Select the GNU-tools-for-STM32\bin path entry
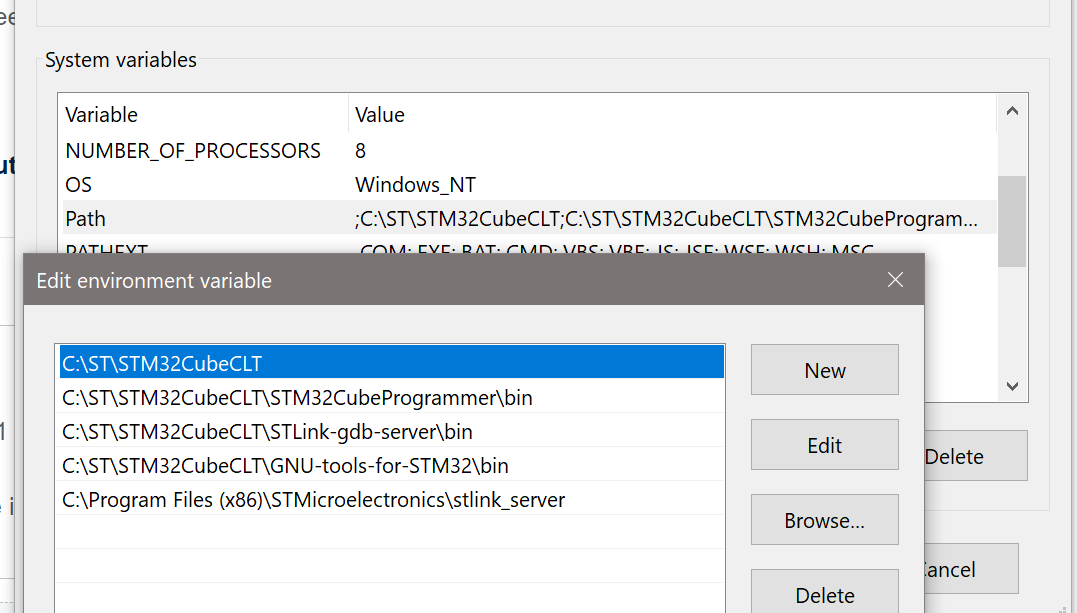The height and width of the screenshot is (613, 1077). point(392,465)
